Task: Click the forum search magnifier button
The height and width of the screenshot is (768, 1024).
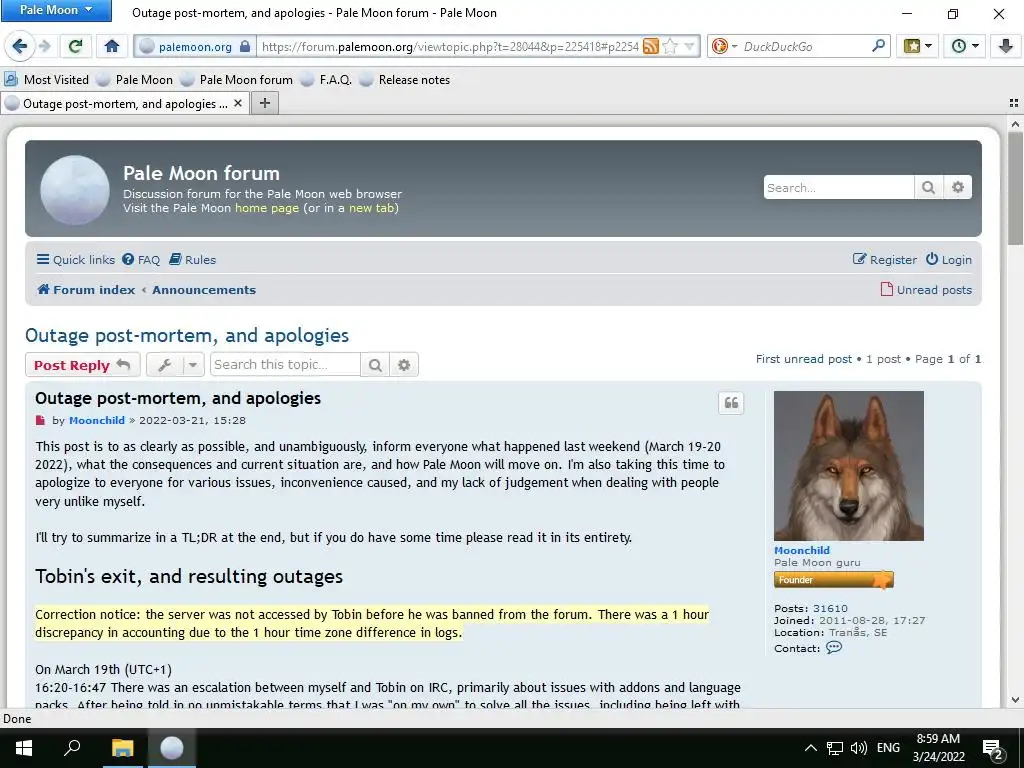Action: pos(928,187)
